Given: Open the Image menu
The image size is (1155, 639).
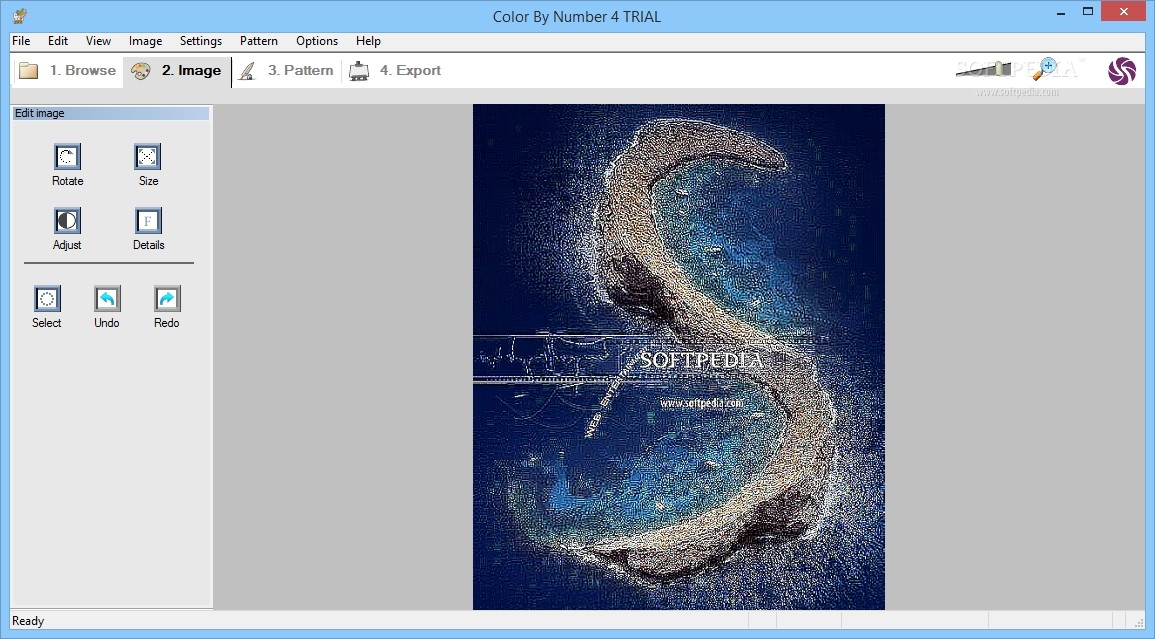Looking at the screenshot, I should tap(145, 41).
